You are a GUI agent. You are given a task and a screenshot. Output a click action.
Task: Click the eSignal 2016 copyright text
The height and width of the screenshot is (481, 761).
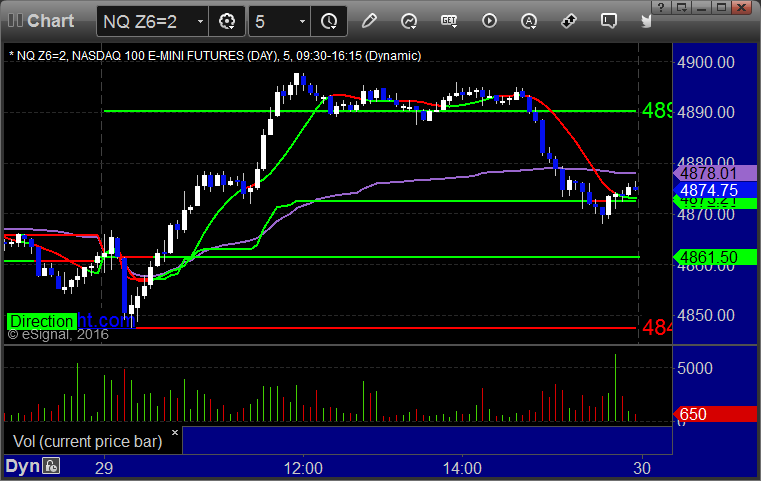click(58, 334)
